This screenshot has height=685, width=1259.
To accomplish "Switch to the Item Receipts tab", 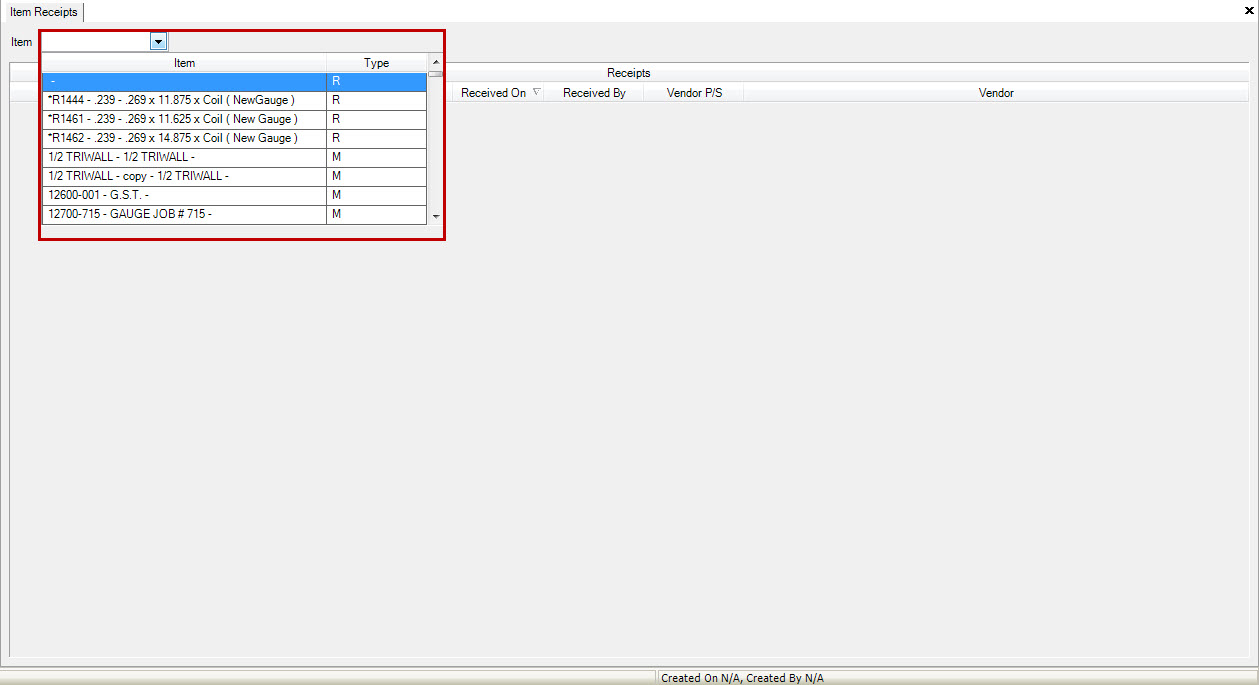I will (x=43, y=12).
